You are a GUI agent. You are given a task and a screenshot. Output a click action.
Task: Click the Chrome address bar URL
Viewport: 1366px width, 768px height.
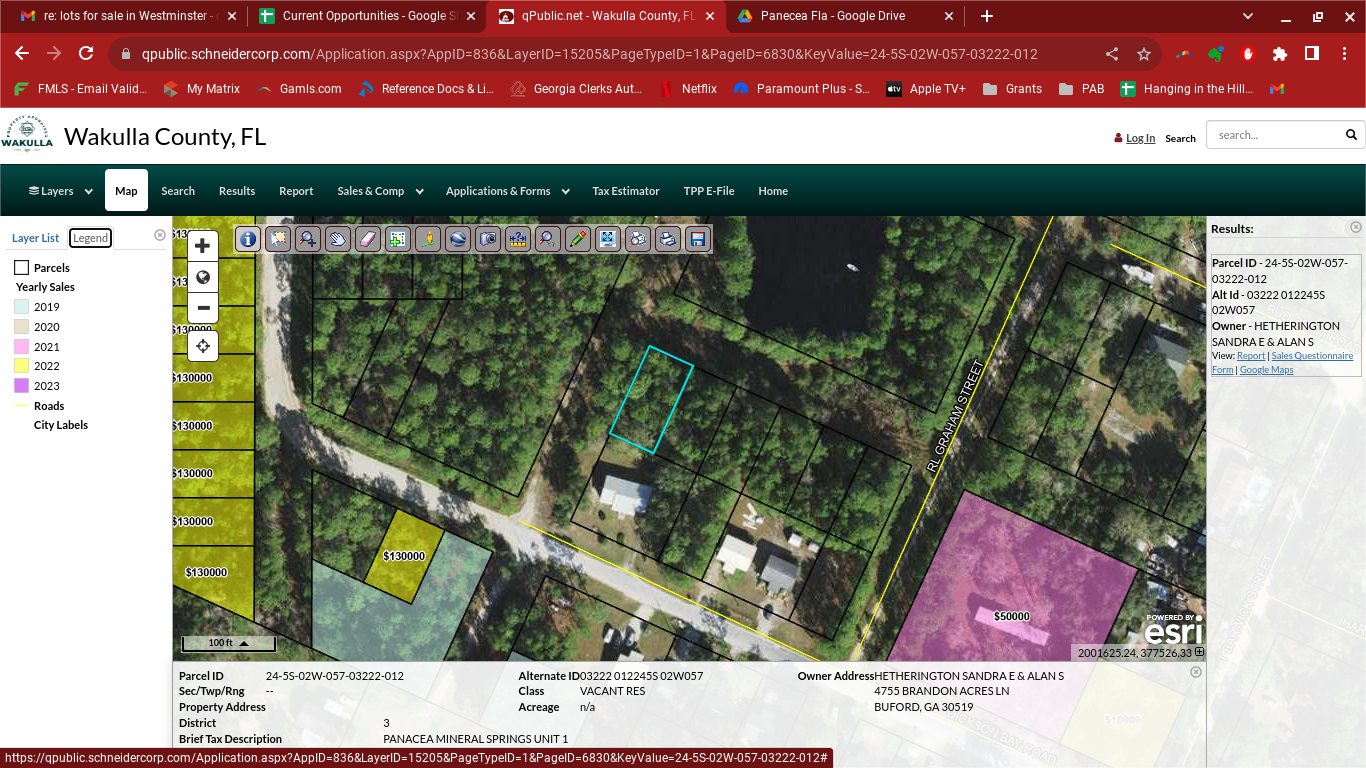(590, 54)
